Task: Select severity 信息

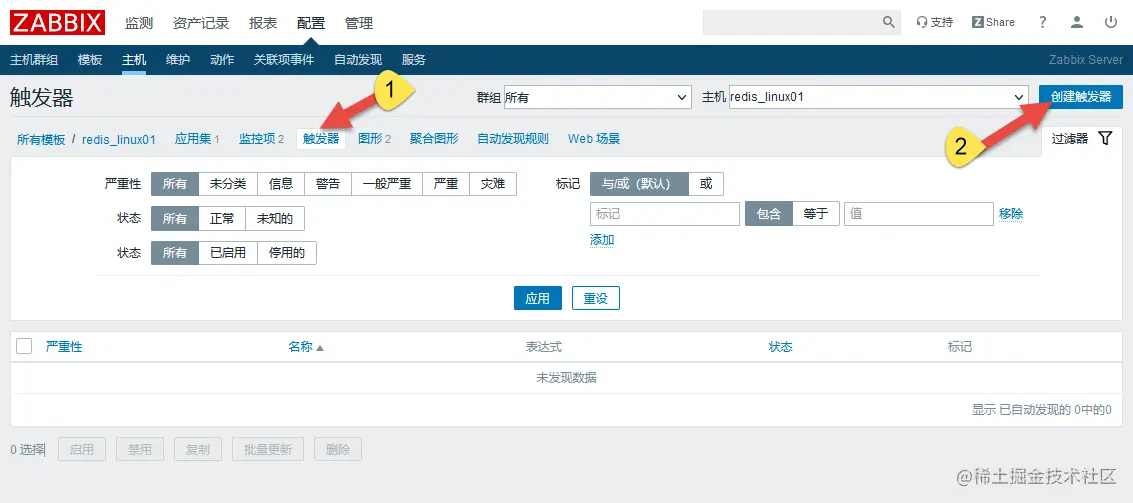Action: (280, 184)
